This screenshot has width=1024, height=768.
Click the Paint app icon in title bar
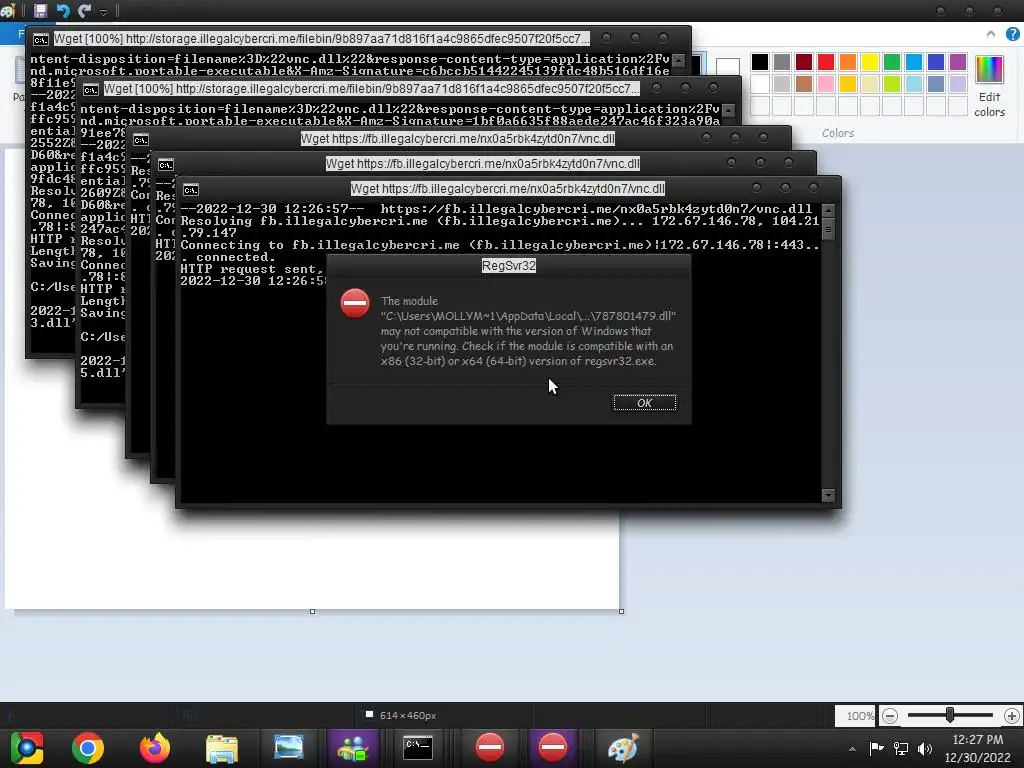[7, 10]
